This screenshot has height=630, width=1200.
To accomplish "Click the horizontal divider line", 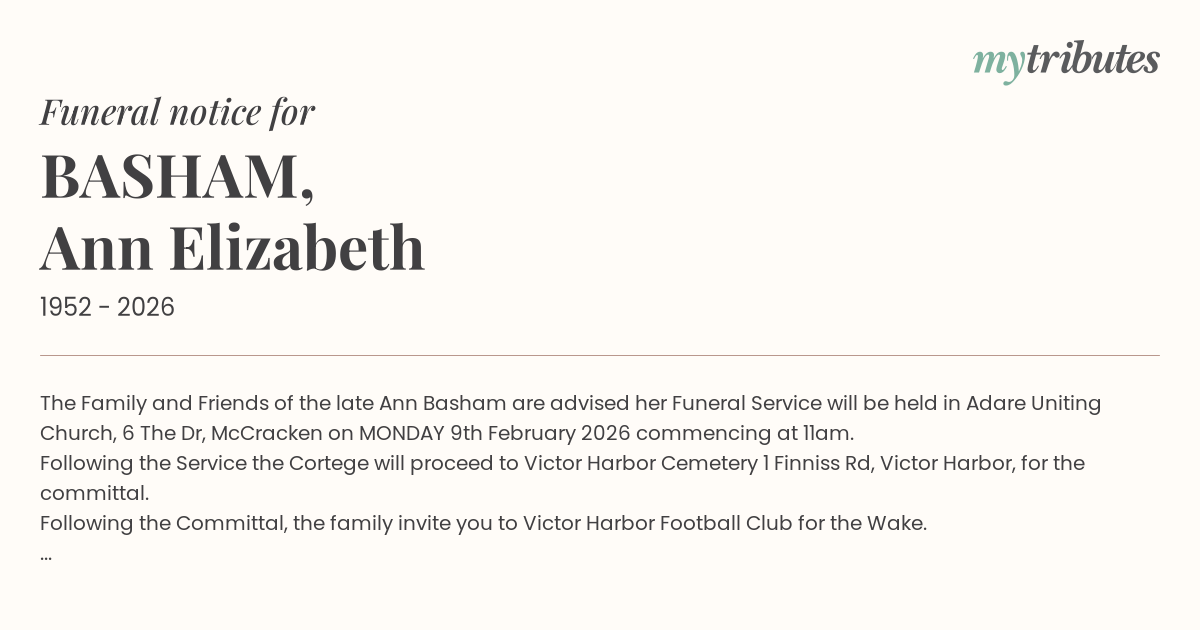I will pyautogui.click(x=600, y=355).
